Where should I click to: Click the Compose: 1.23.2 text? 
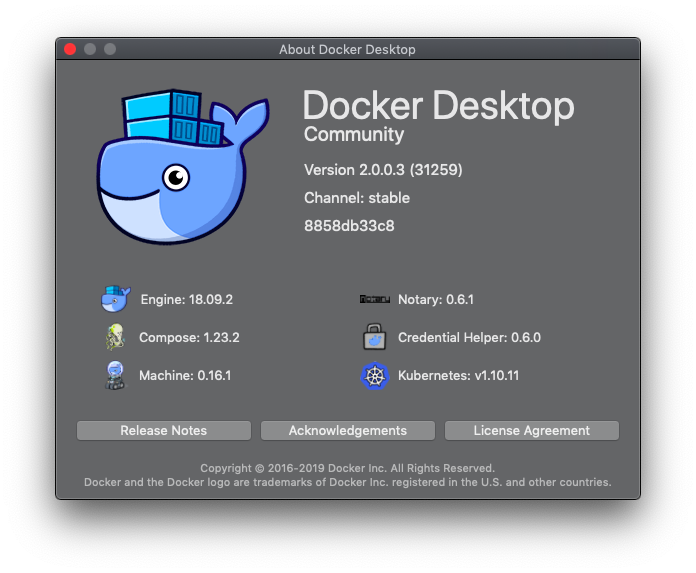[x=189, y=338]
